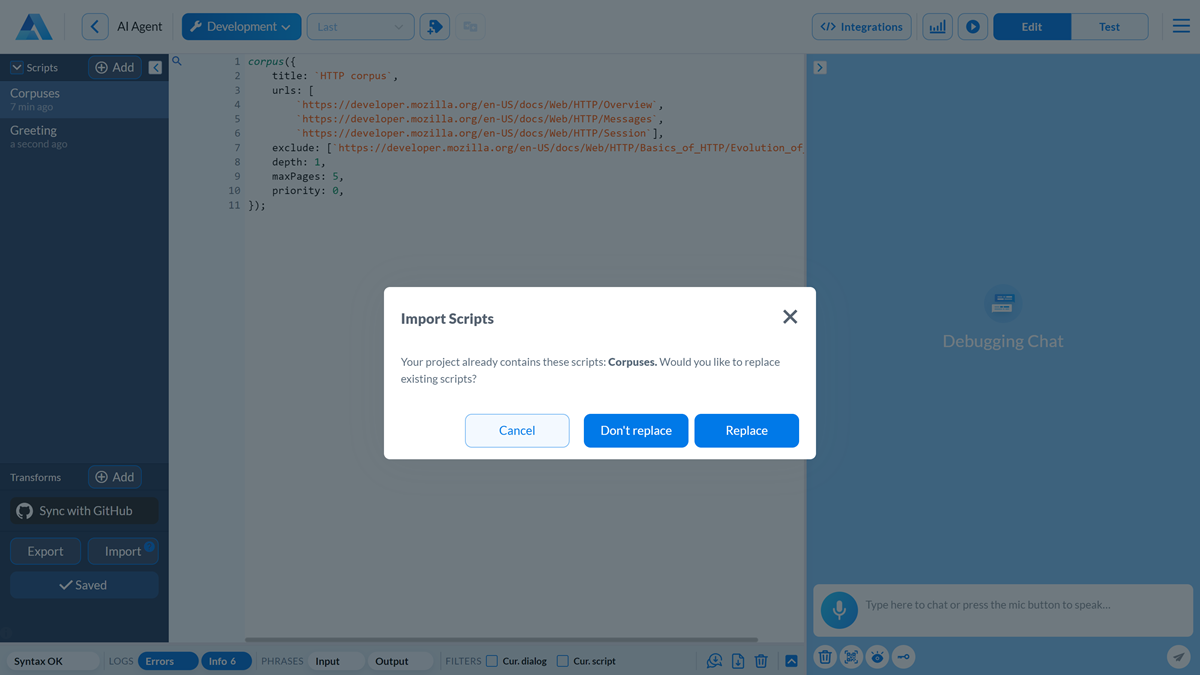Switch to the Test tab
Screen dimensions: 1200x675
(1110, 26)
